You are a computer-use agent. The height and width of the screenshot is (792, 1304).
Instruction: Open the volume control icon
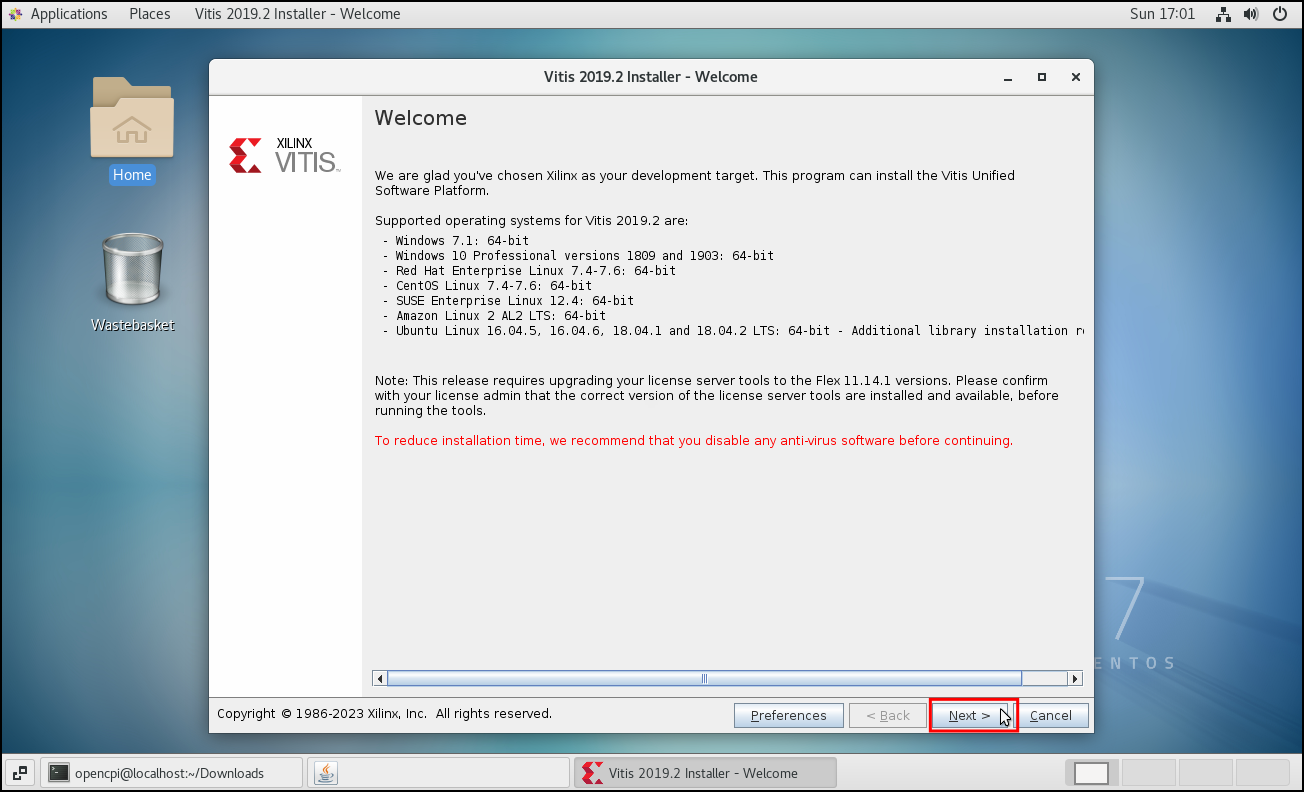[x=1251, y=14]
